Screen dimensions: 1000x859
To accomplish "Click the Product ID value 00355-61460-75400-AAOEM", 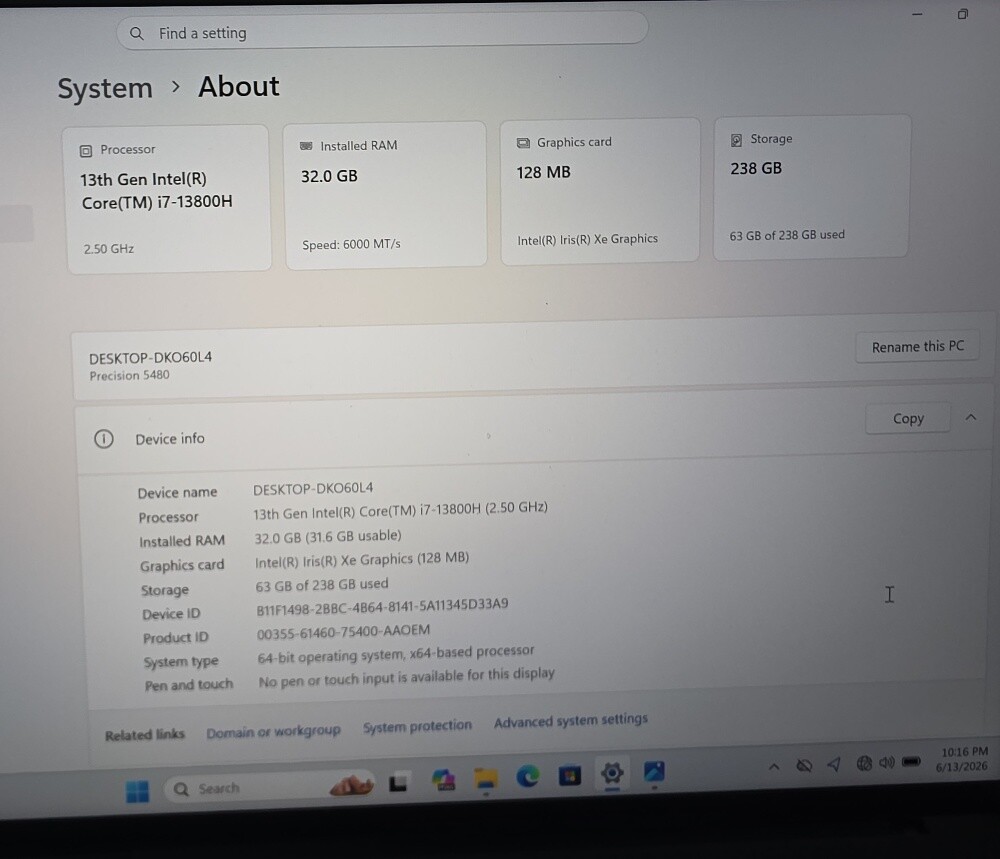I will (x=343, y=632).
